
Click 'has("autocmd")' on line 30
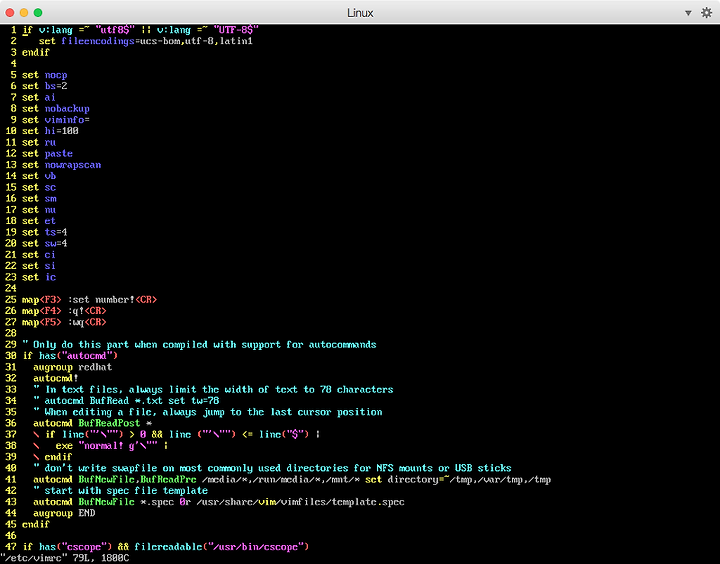tap(79, 356)
